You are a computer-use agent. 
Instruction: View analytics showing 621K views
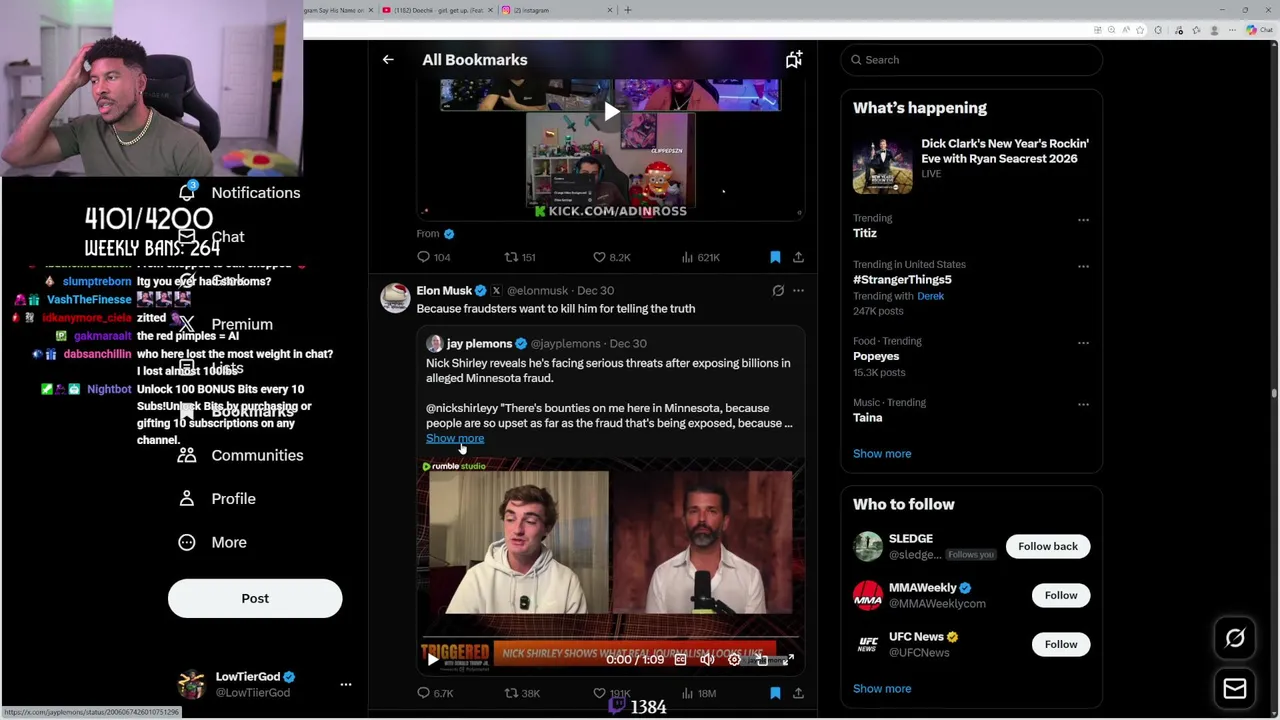pyautogui.click(x=700, y=257)
